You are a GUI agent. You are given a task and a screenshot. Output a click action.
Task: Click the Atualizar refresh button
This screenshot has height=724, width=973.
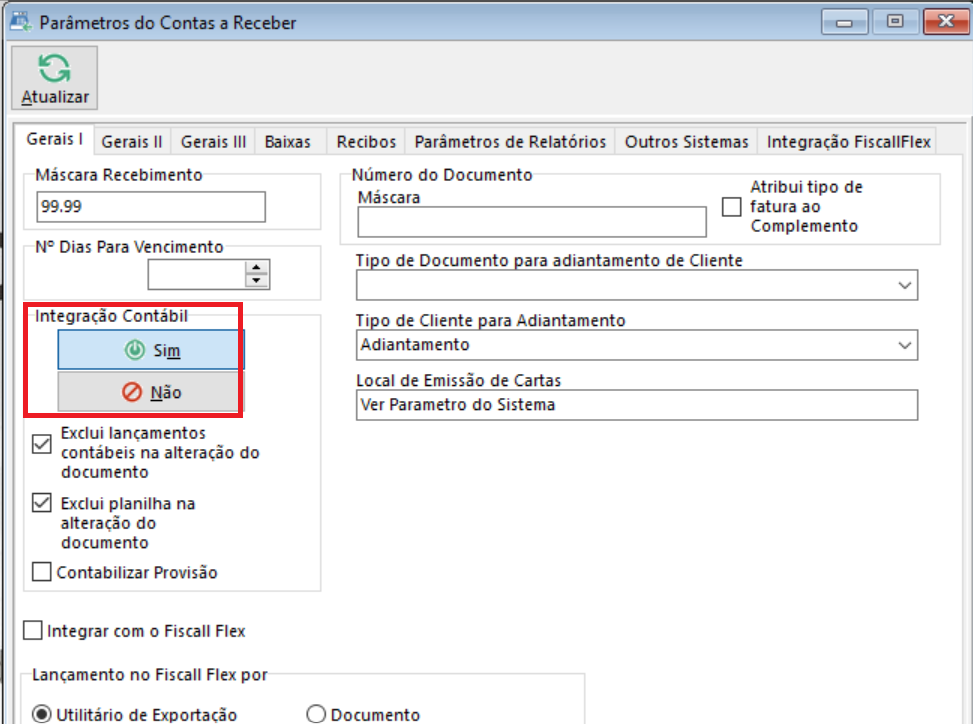point(55,78)
